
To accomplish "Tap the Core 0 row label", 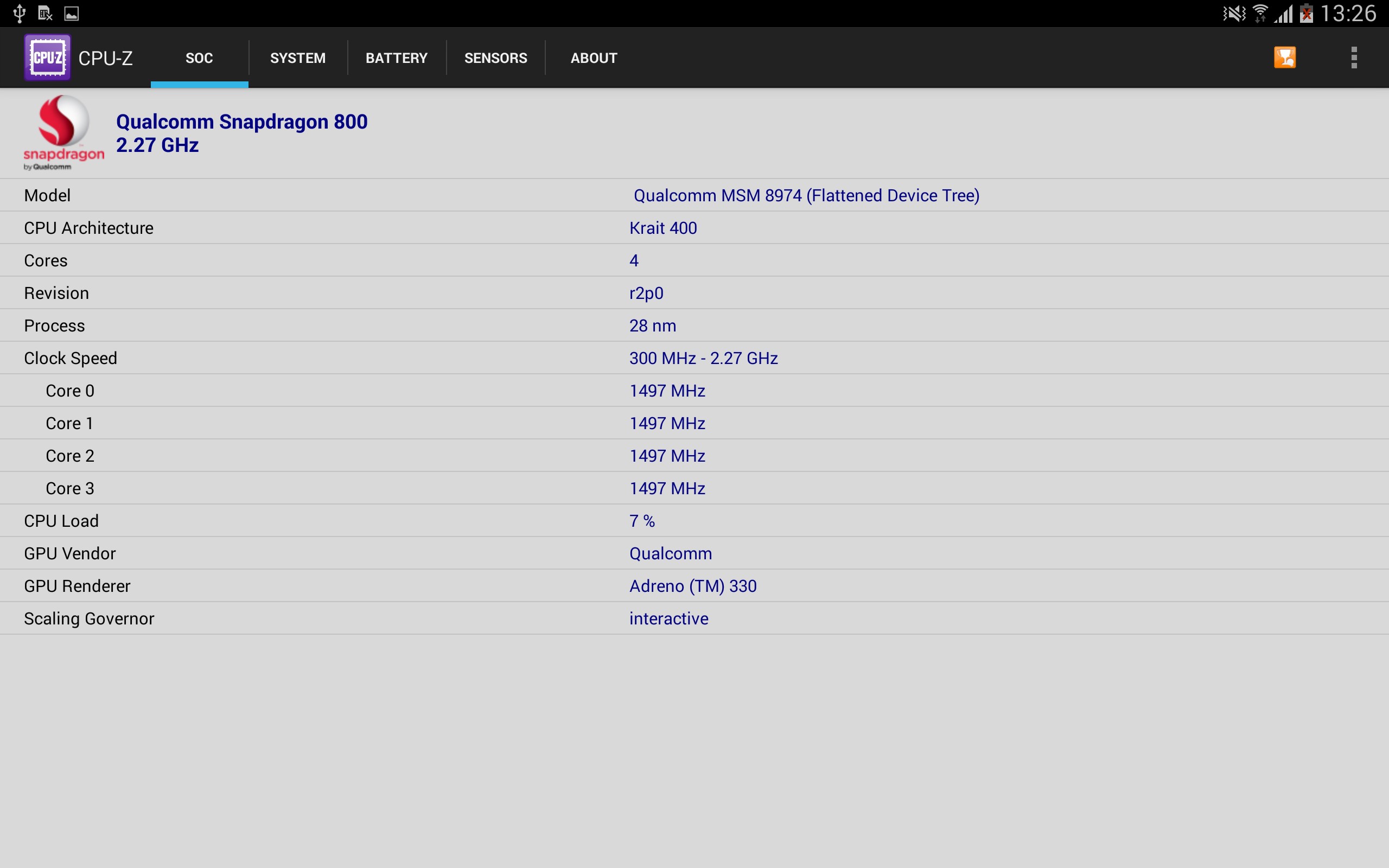I will click(x=70, y=391).
